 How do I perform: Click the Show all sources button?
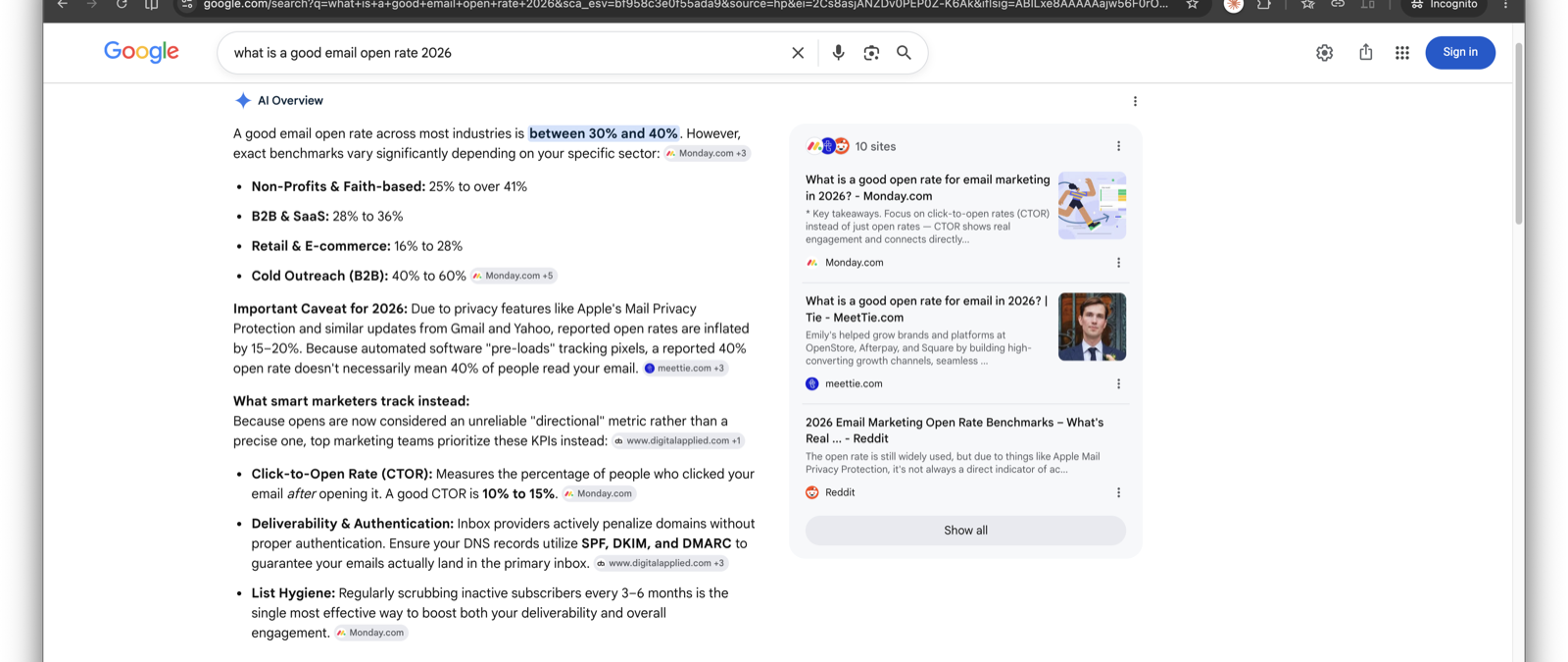[965, 531]
